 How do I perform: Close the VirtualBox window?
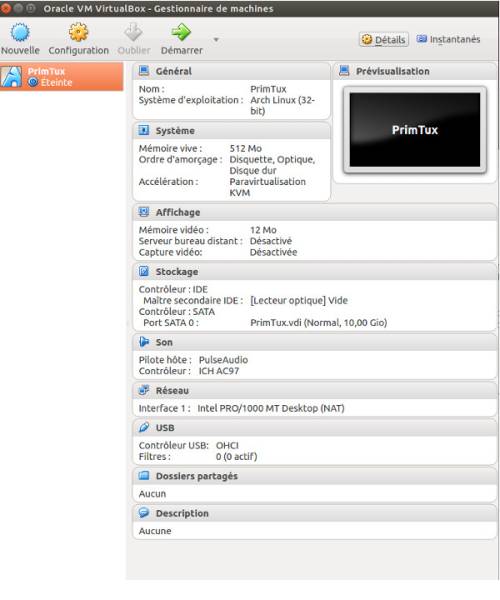coord(6,8)
